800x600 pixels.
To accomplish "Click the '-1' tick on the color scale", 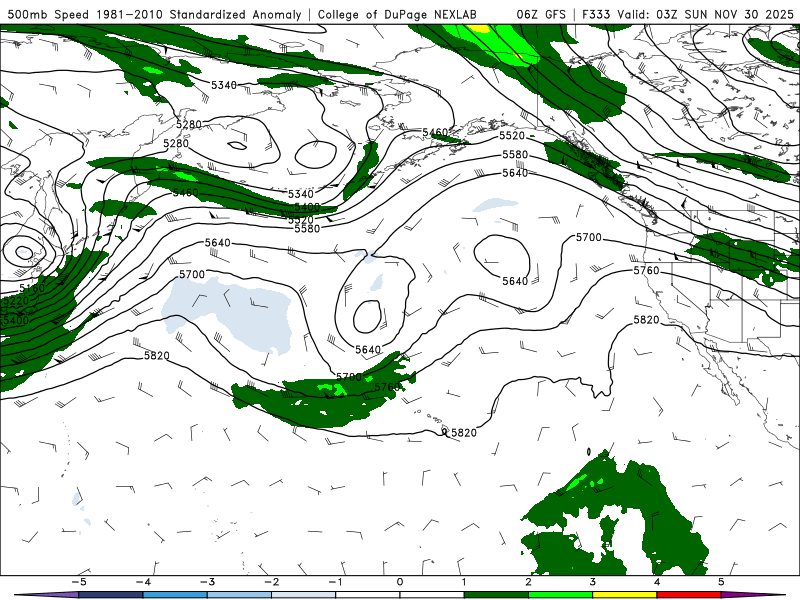I will (x=336, y=582).
